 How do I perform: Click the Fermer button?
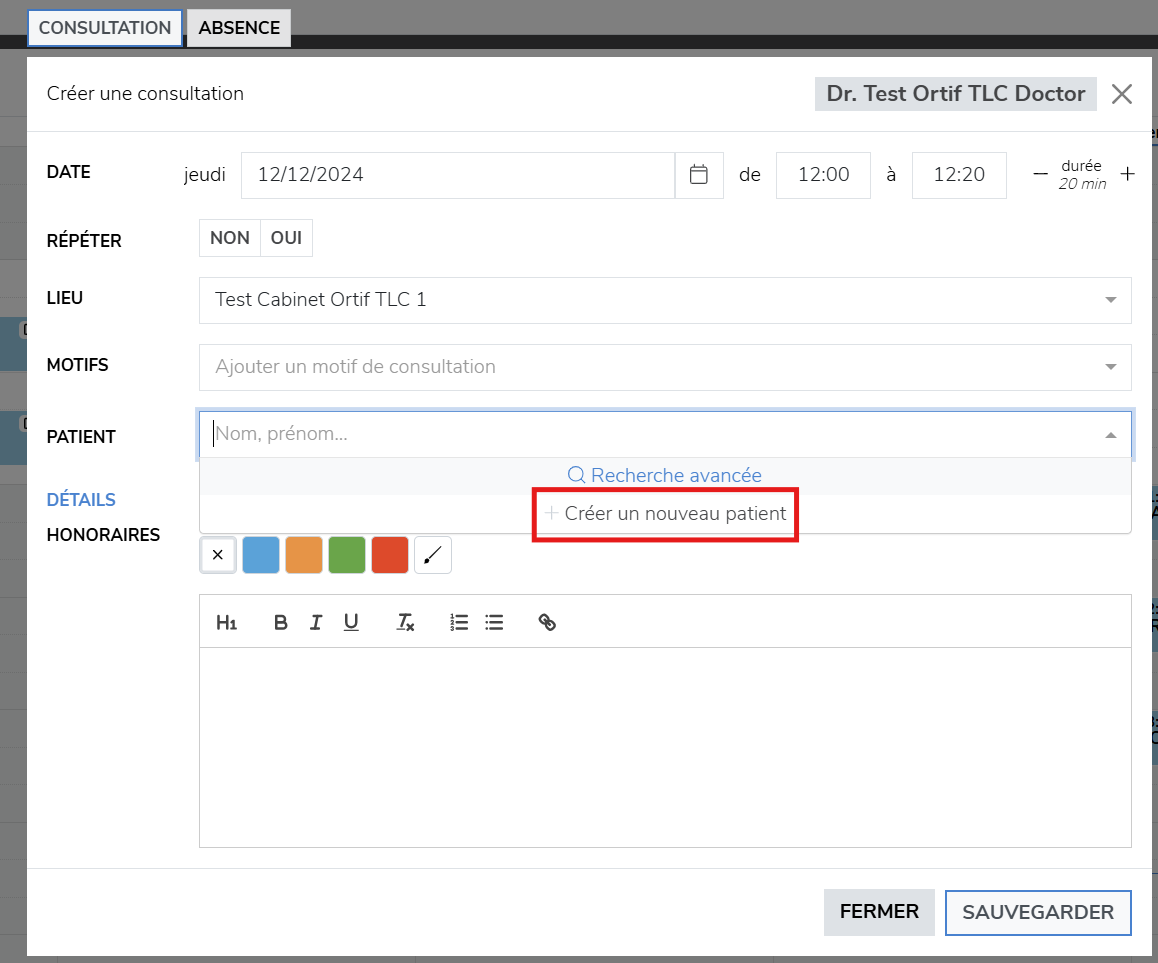[x=880, y=912]
